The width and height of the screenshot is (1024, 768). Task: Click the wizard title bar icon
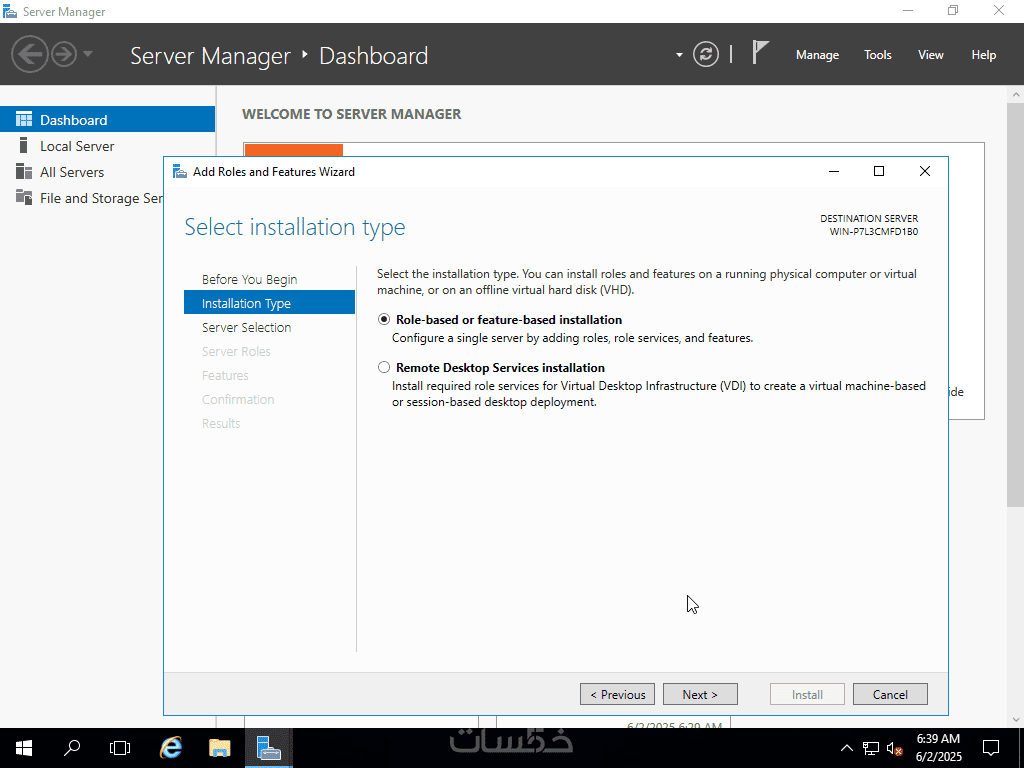180,171
